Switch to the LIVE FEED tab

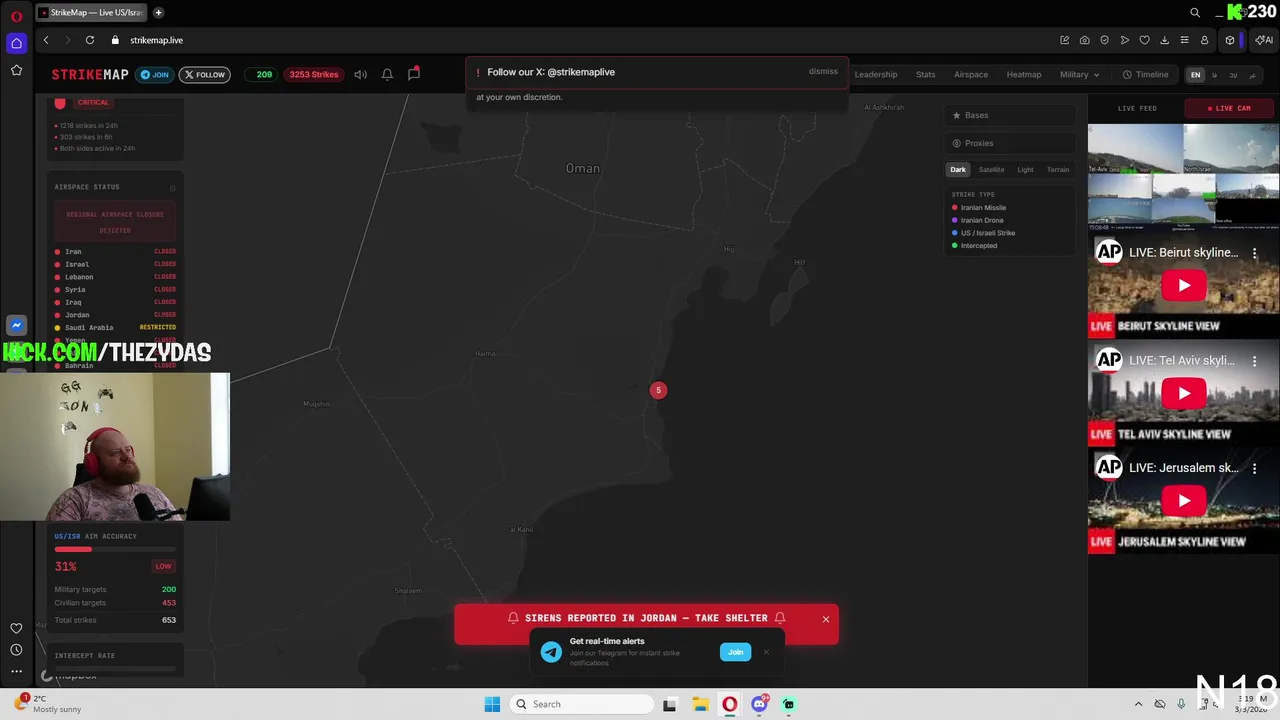tap(1137, 108)
